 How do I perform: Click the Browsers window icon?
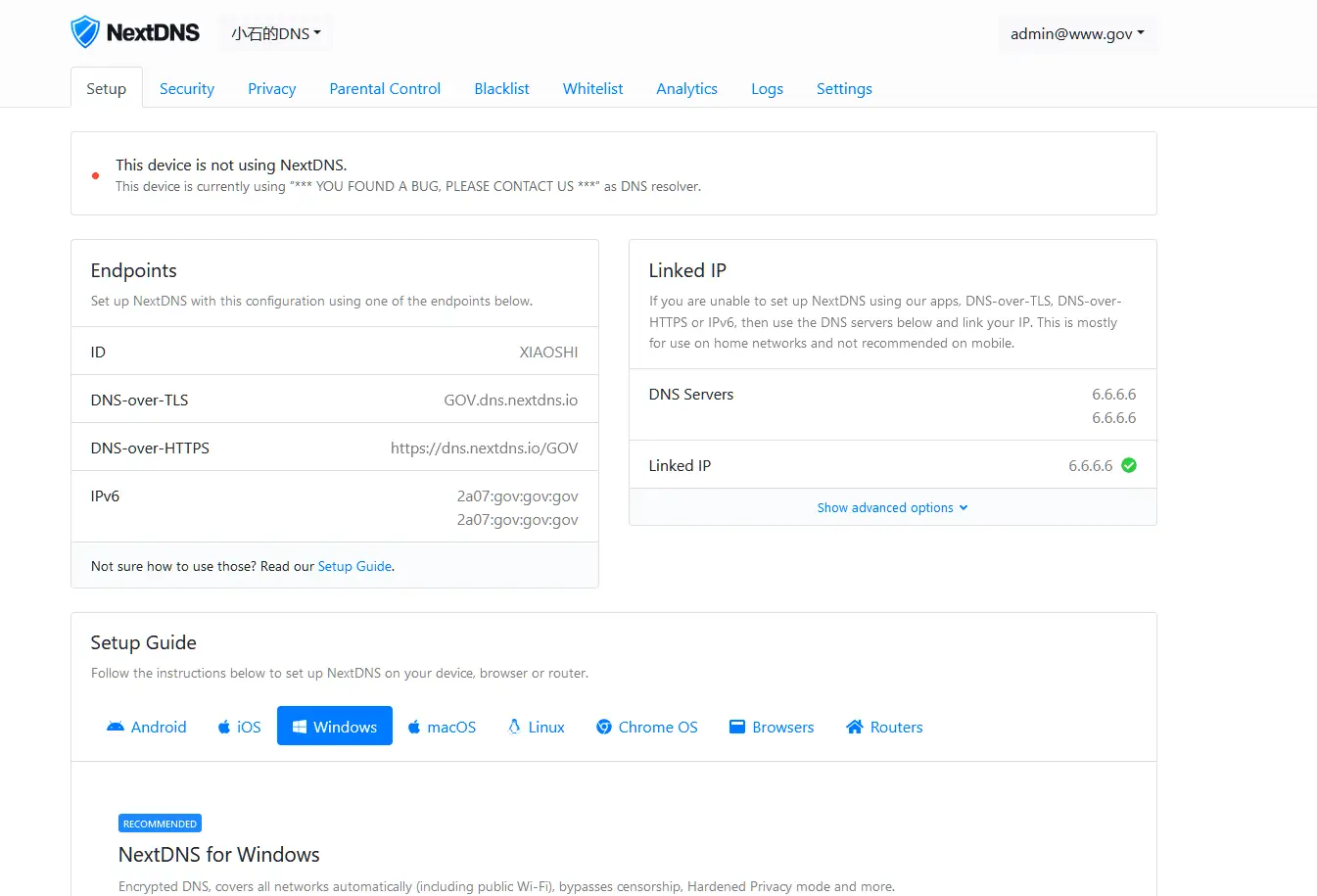737,727
